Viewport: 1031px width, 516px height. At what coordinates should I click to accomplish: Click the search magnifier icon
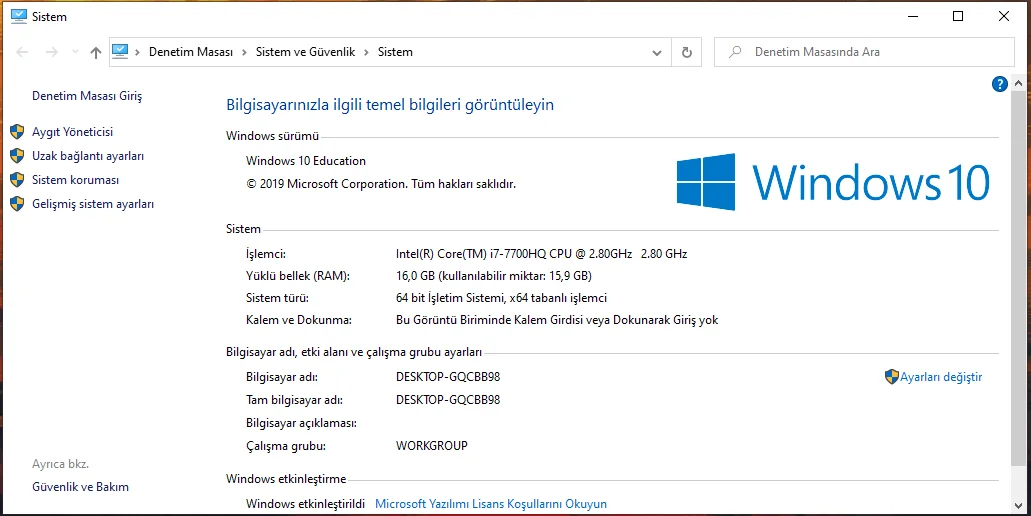click(x=735, y=52)
